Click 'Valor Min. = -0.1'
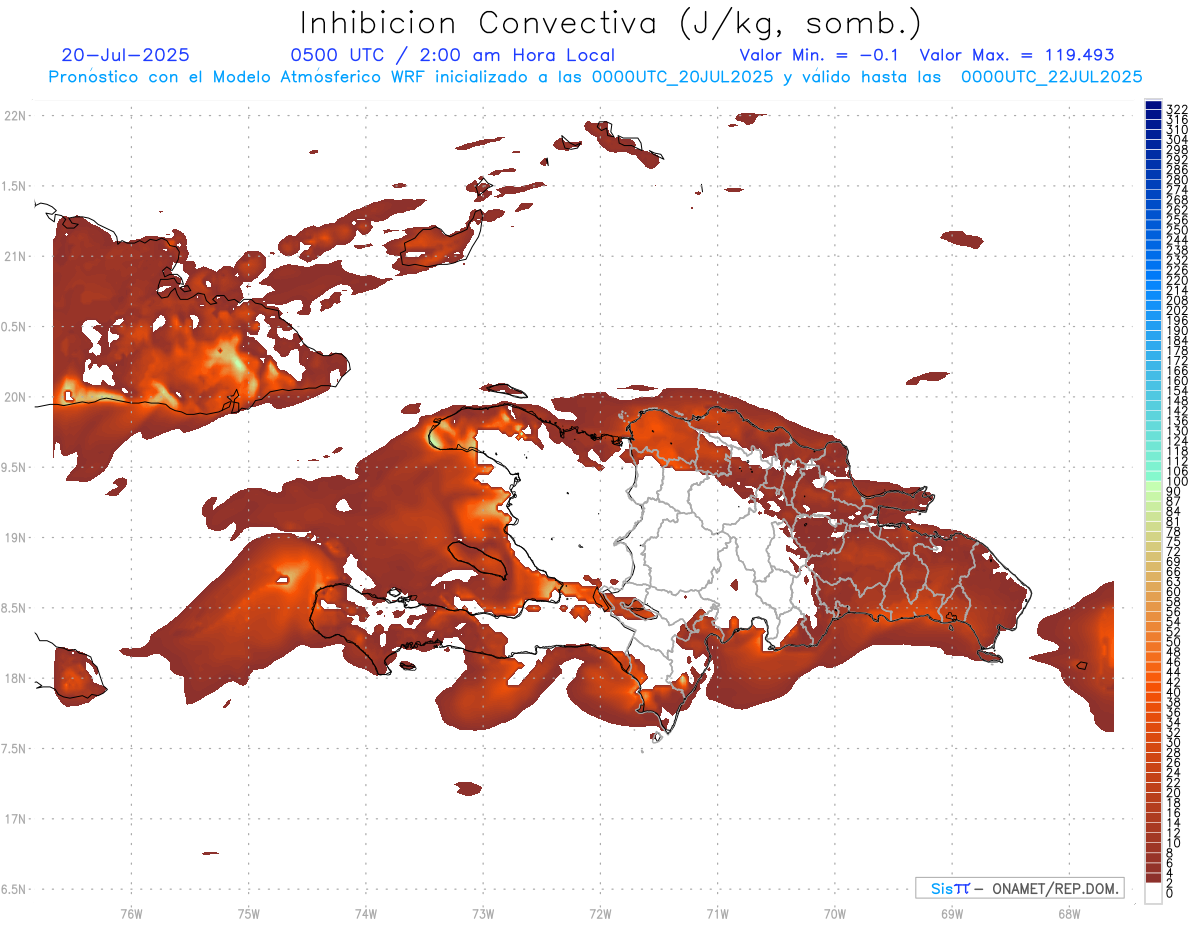This screenshot has width=1200, height=927. 819,55
